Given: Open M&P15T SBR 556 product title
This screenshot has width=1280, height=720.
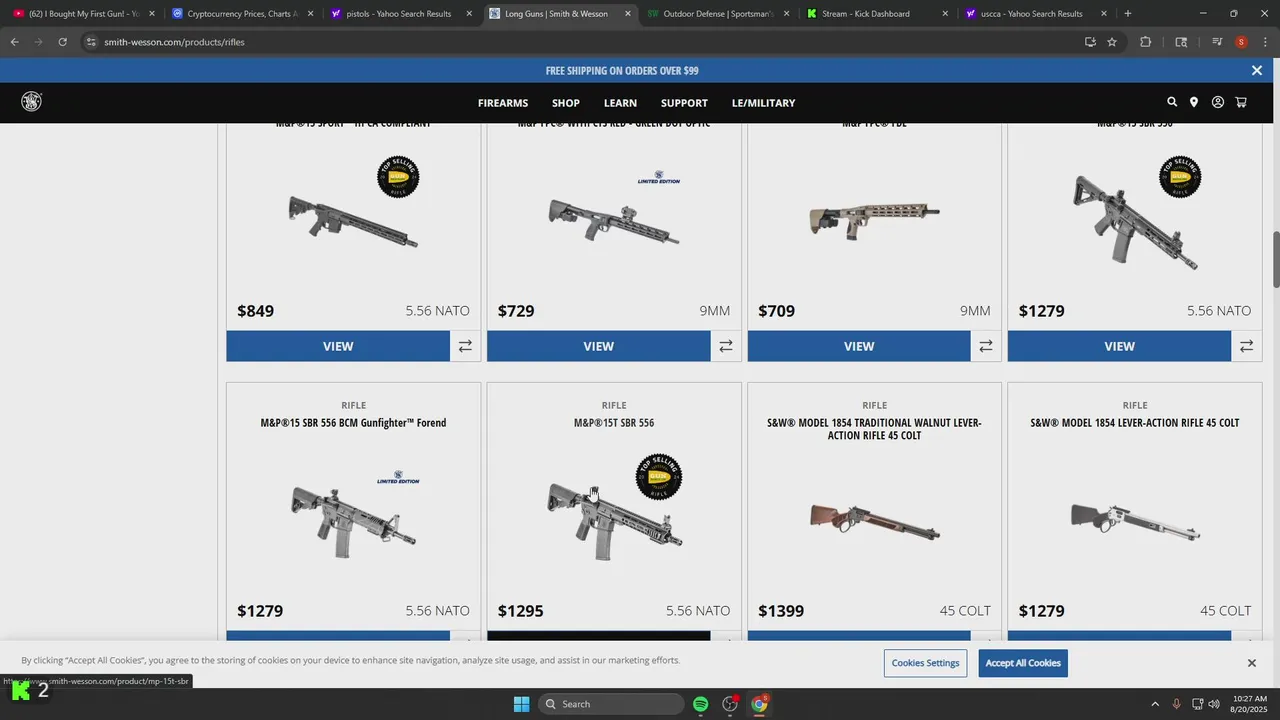Looking at the screenshot, I should tap(614, 423).
